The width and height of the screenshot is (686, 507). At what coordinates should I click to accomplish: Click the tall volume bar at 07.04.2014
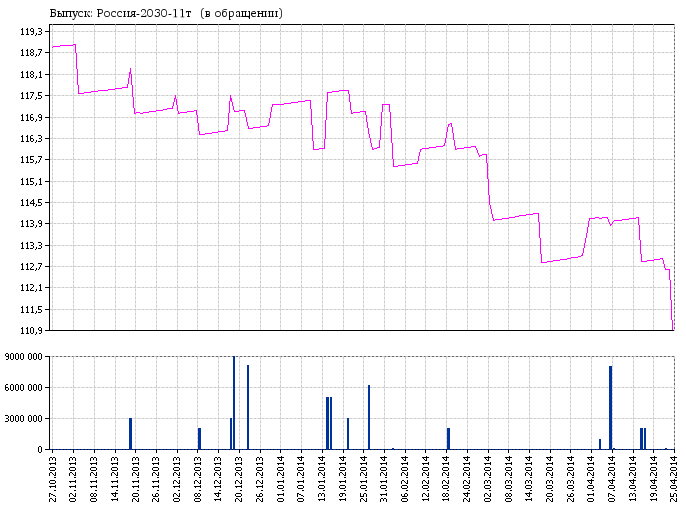coord(610,408)
